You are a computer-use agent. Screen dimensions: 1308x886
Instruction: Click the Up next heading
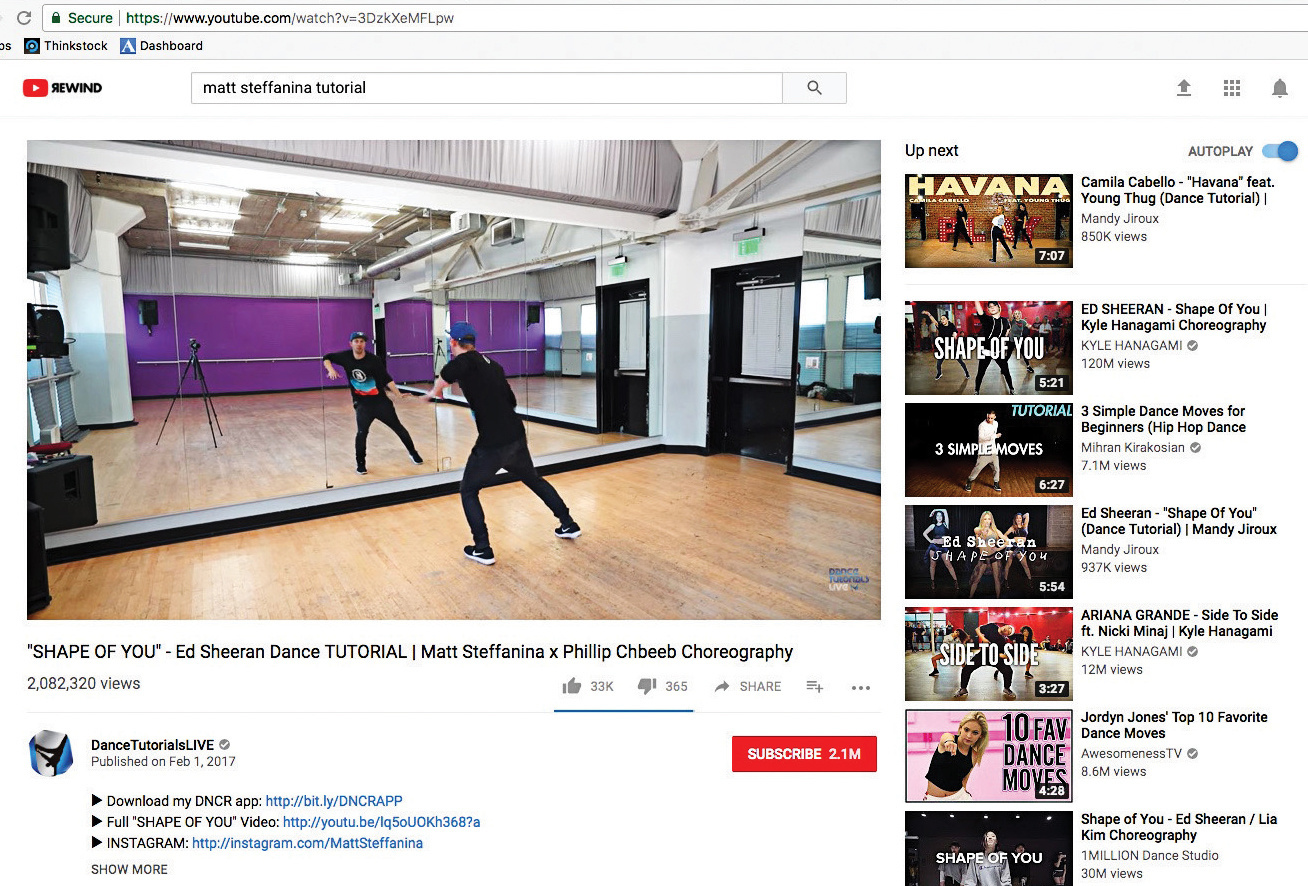coord(932,151)
